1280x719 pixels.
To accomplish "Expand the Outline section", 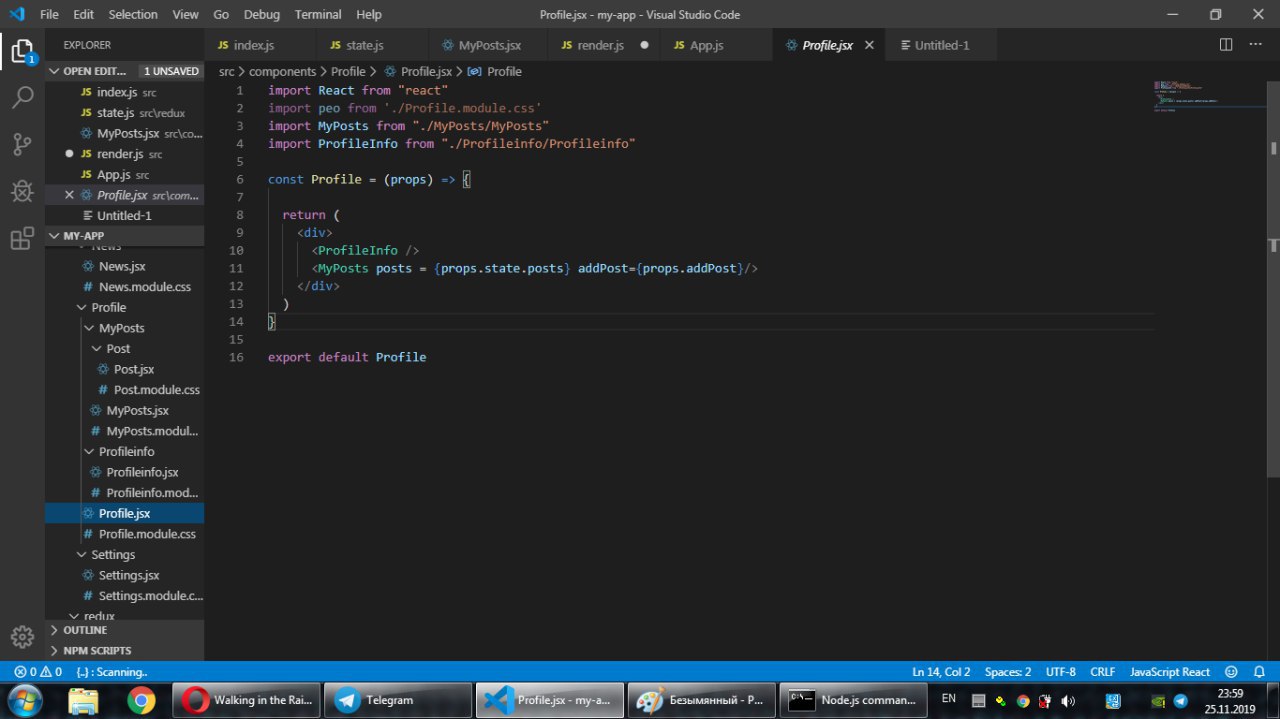I will (85, 630).
